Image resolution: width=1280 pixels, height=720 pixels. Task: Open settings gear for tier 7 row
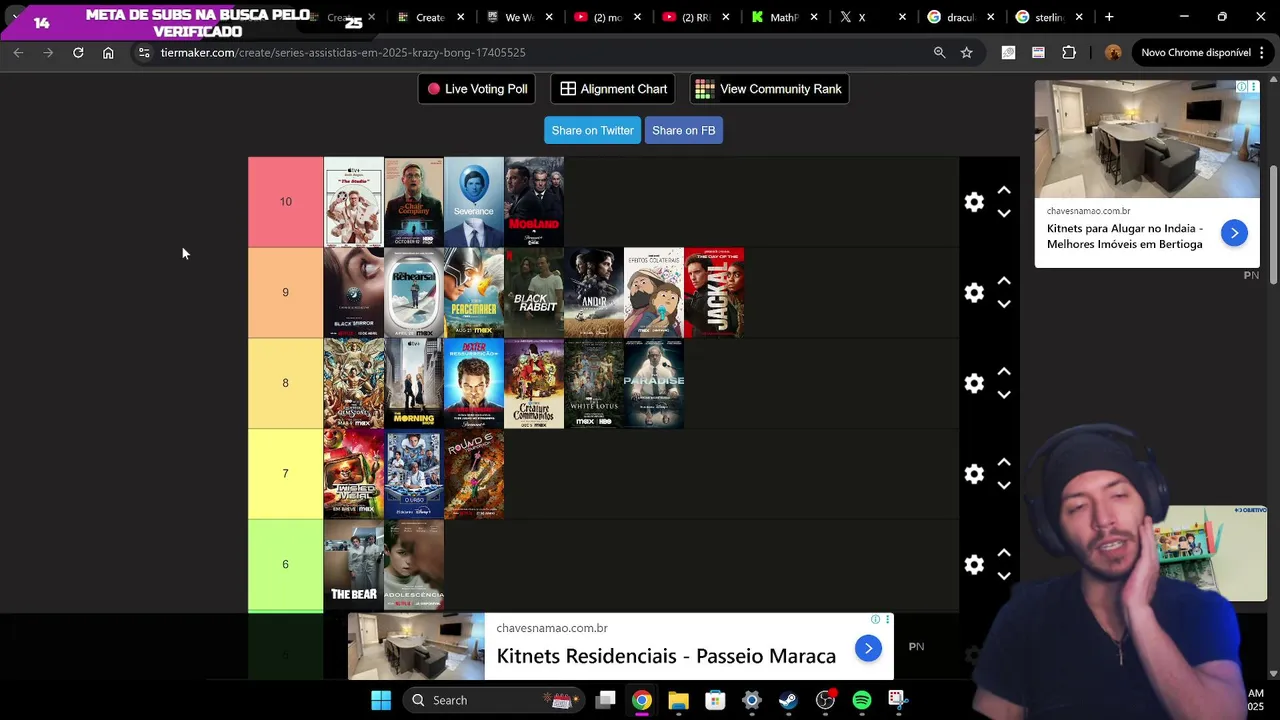[974, 474]
